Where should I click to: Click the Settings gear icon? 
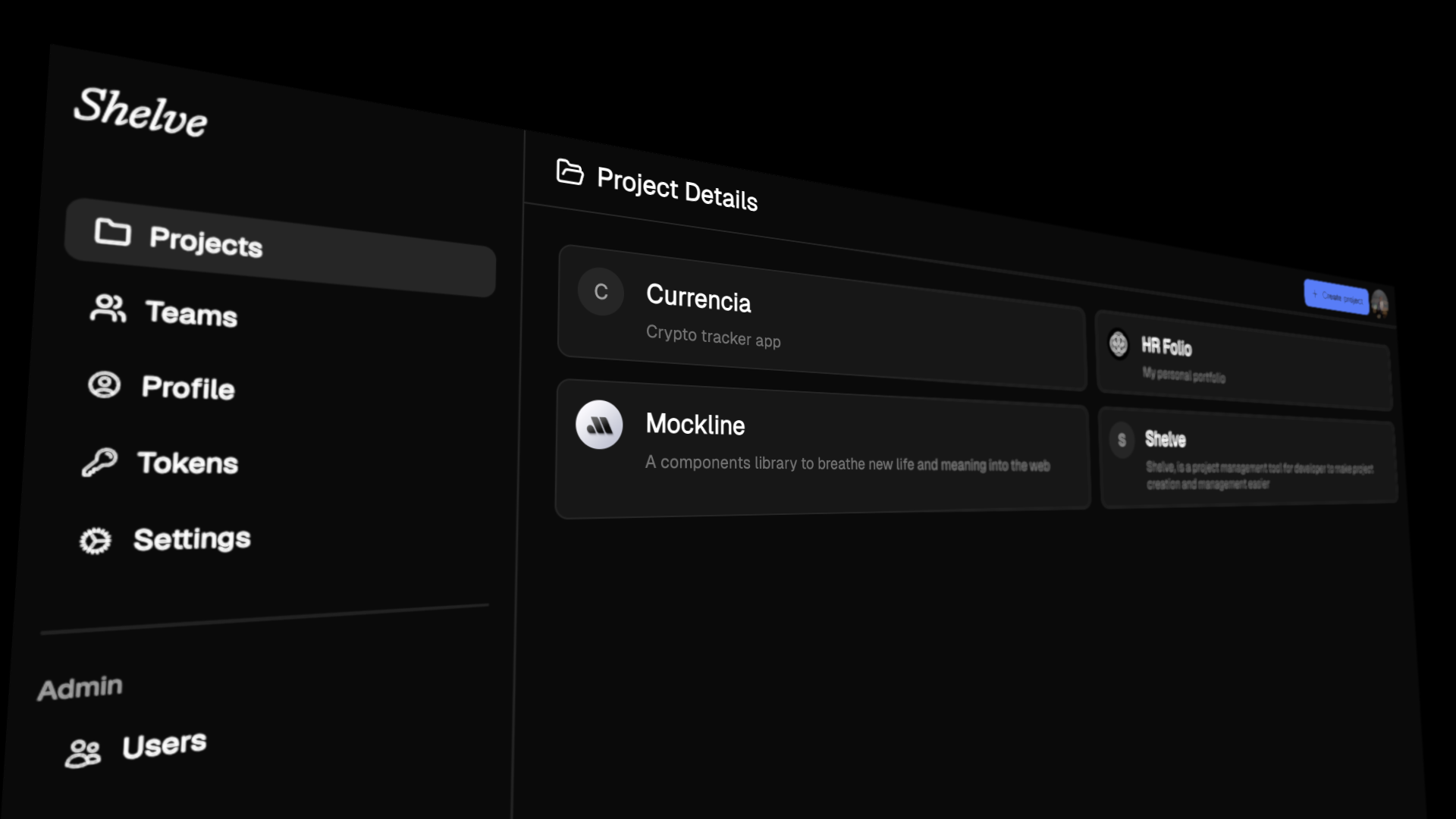click(x=96, y=541)
